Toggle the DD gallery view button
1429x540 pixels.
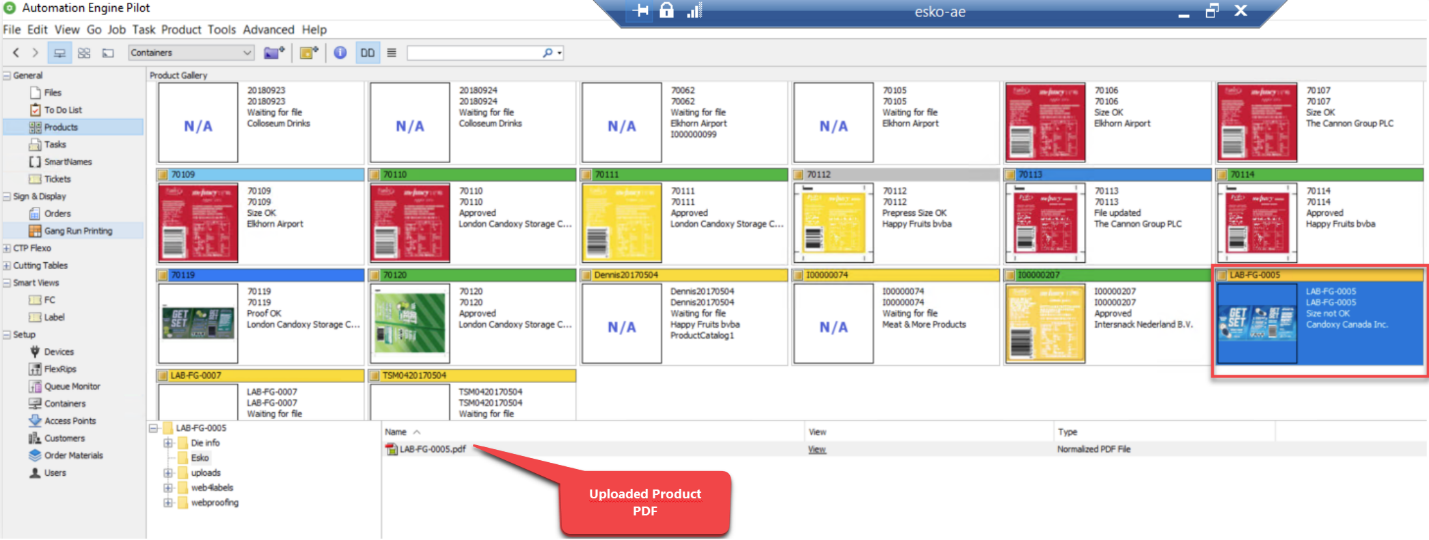(368, 53)
